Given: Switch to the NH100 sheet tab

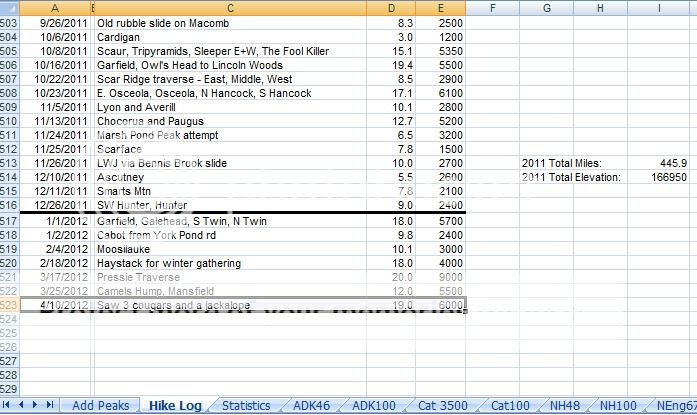Looking at the screenshot, I should click(x=618, y=406).
